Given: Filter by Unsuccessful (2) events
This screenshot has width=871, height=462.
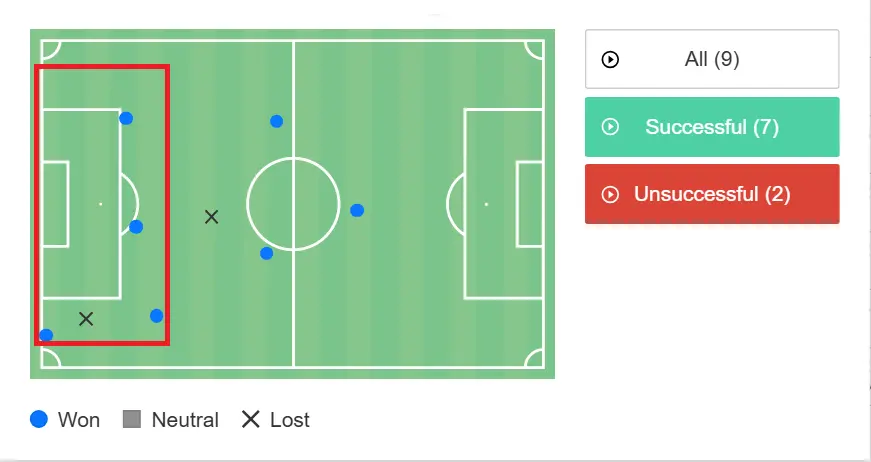Looking at the screenshot, I should [711, 194].
